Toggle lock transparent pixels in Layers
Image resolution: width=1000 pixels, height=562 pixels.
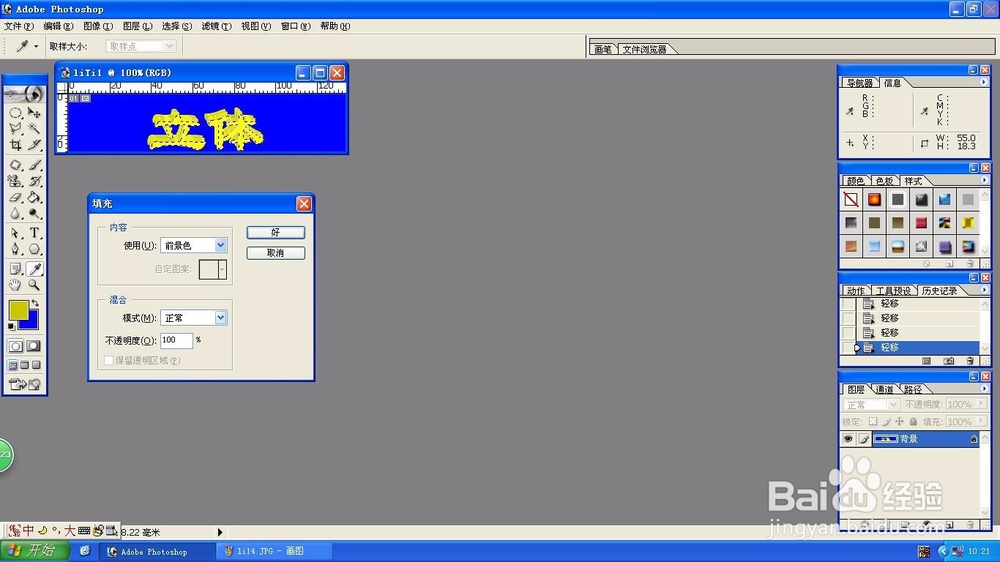coord(873,422)
